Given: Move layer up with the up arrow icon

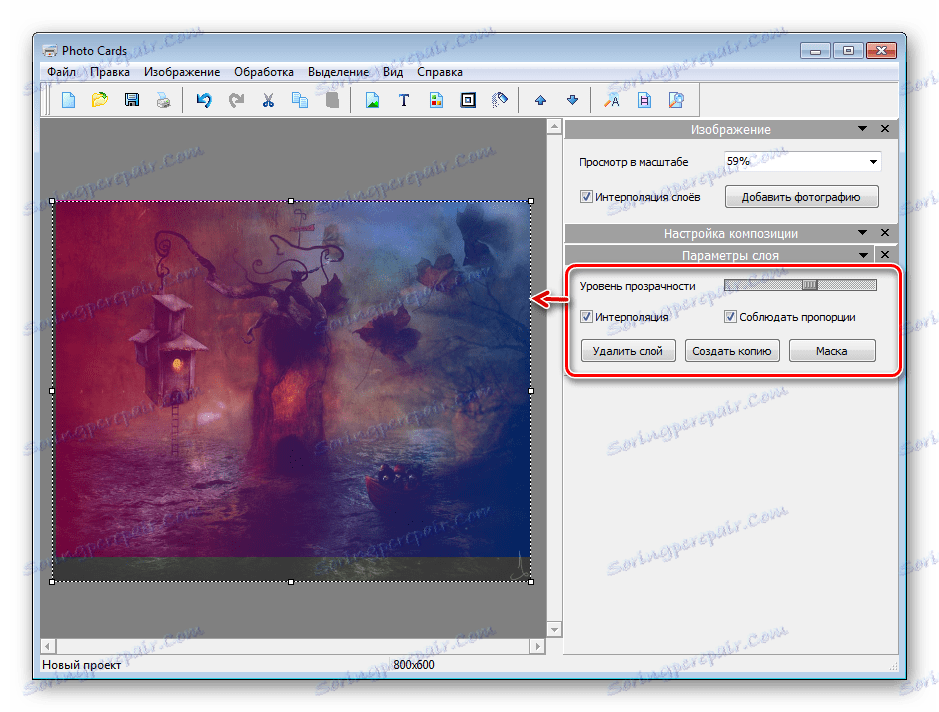Looking at the screenshot, I should click(540, 100).
